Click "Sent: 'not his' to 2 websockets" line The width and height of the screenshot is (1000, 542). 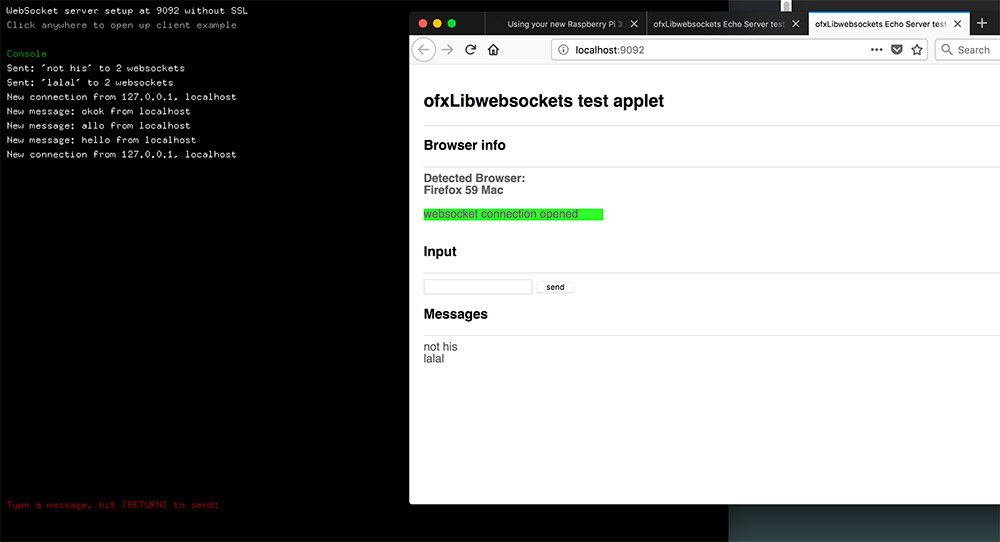point(96,68)
